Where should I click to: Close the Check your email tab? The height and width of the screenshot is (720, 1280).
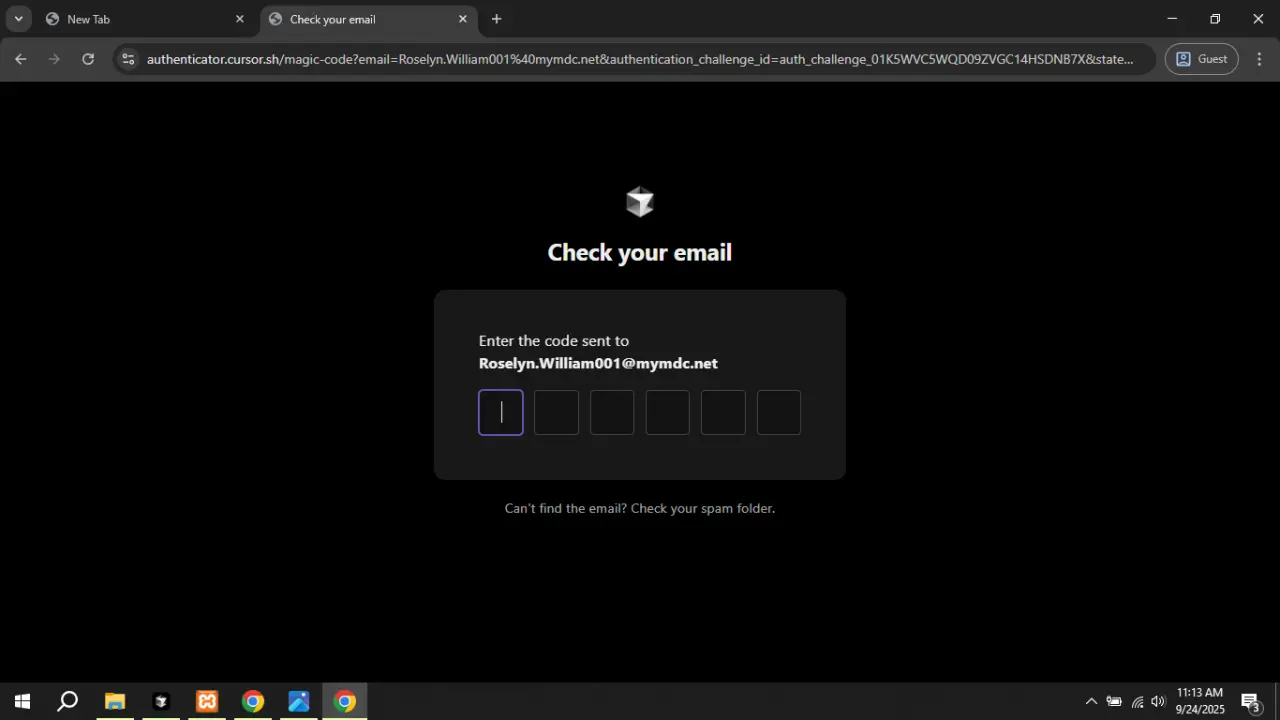(462, 19)
